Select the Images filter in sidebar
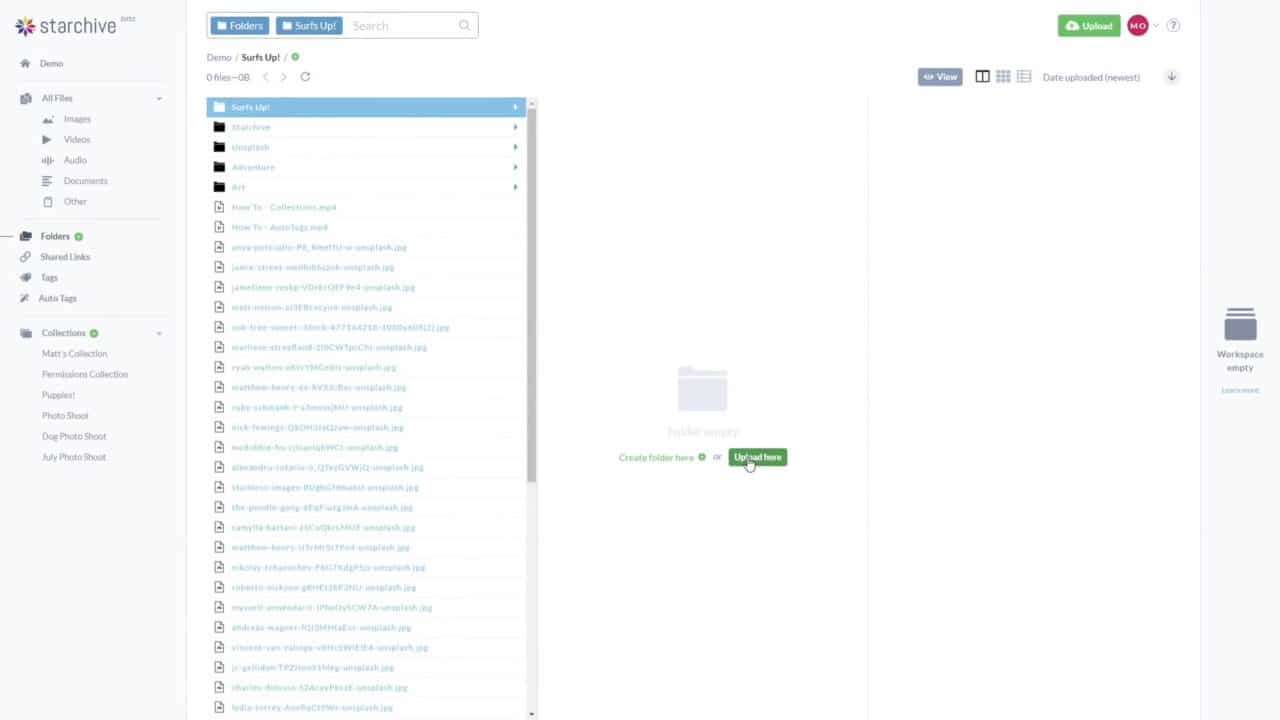This screenshot has height=720, width=1280. point(77,119)
